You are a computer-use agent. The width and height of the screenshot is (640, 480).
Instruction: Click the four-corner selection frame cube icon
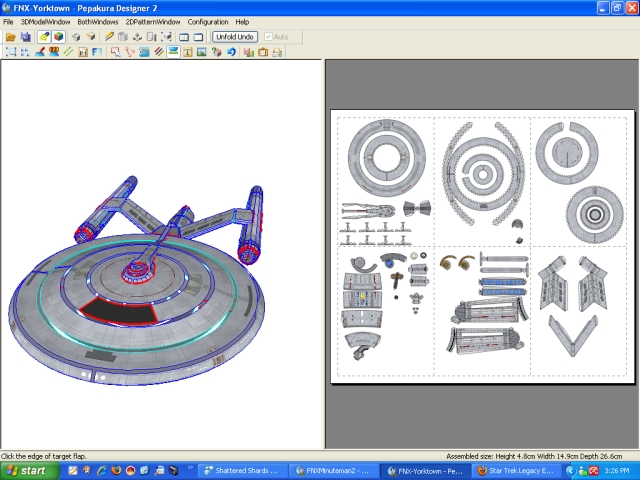click(x=166, y=37)
